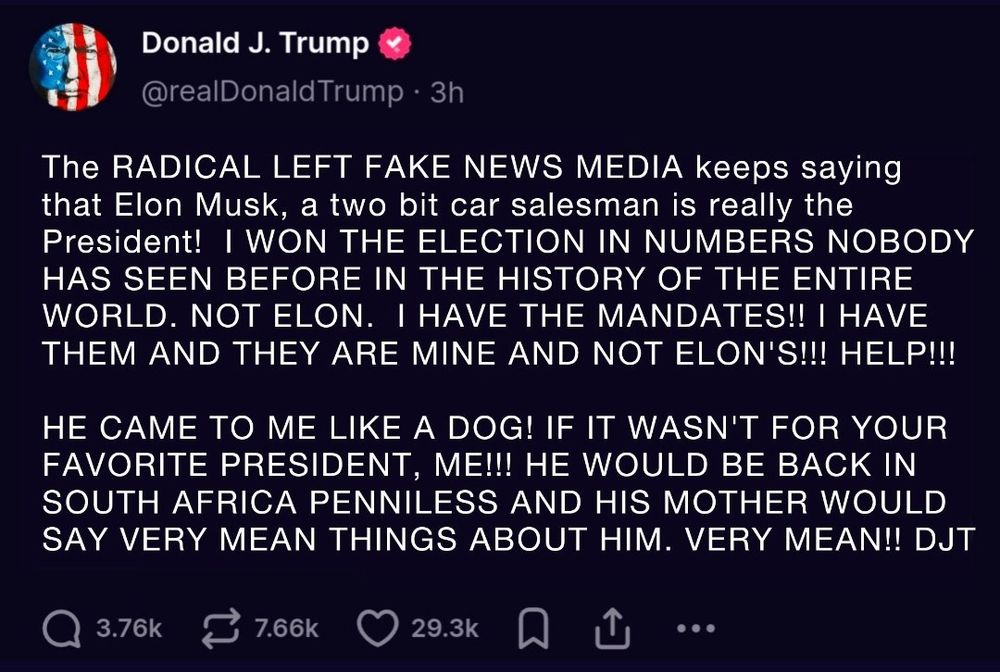Screen dimensions: 1000x672
Task: Open the Donald J. Trump display name
Action: click(x=255, y=44)
